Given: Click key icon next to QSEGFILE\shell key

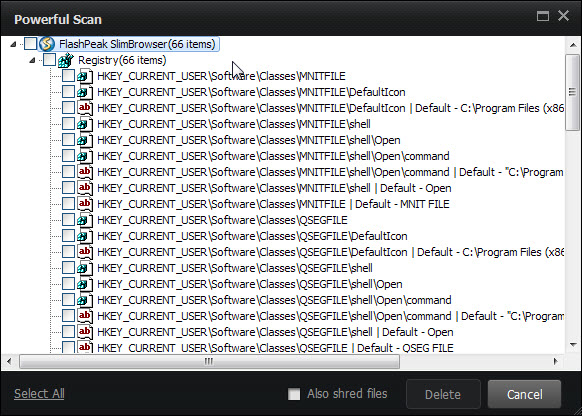Looking at the screenshot, I should click(85, 268).
